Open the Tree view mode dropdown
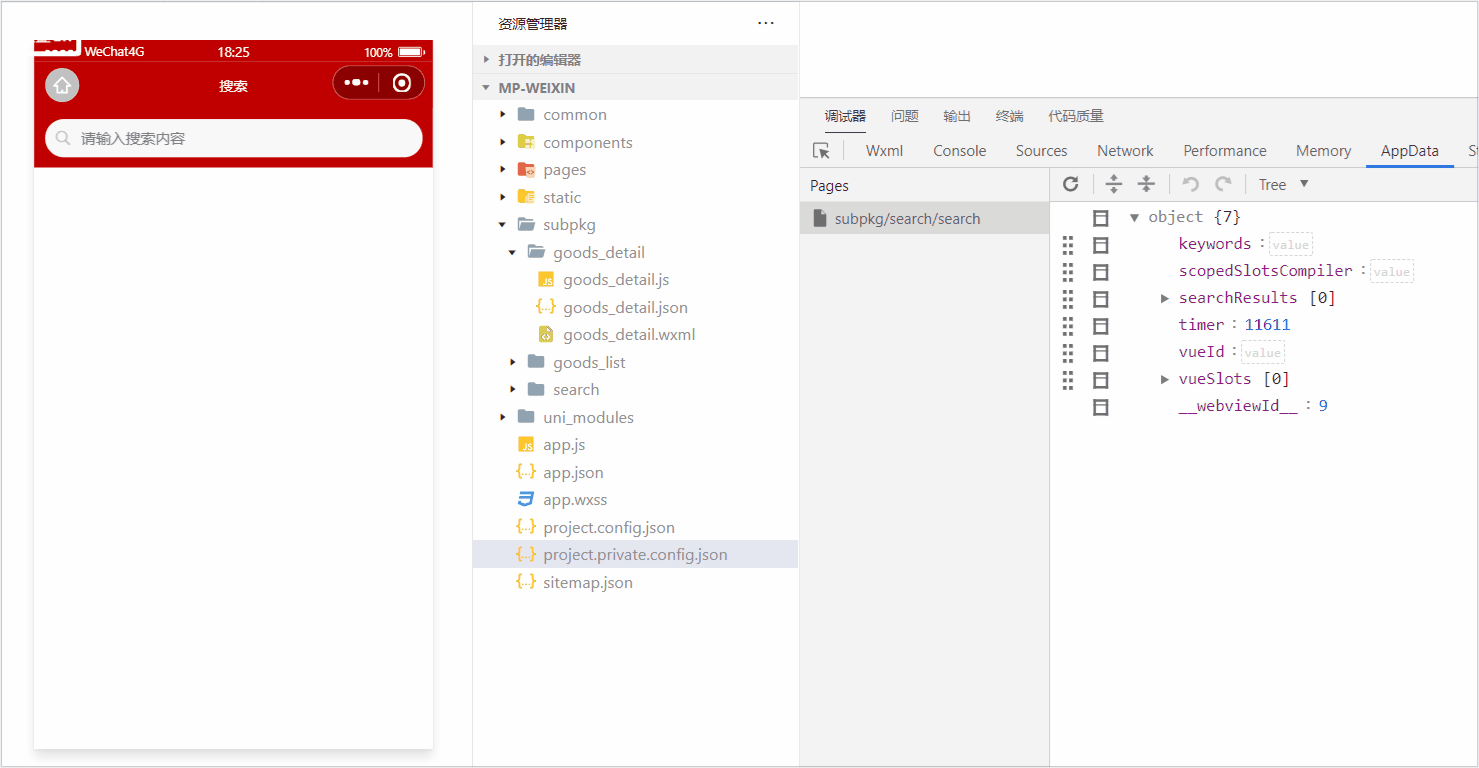1479x768 pixels. pos(1284,184)
